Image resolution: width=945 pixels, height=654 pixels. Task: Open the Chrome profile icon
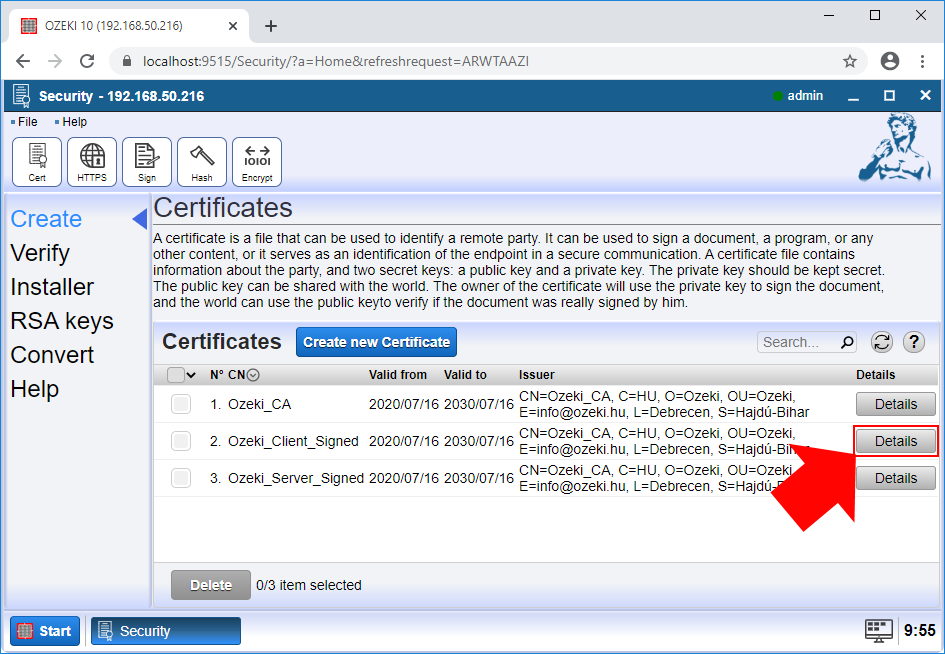(890, 61)
